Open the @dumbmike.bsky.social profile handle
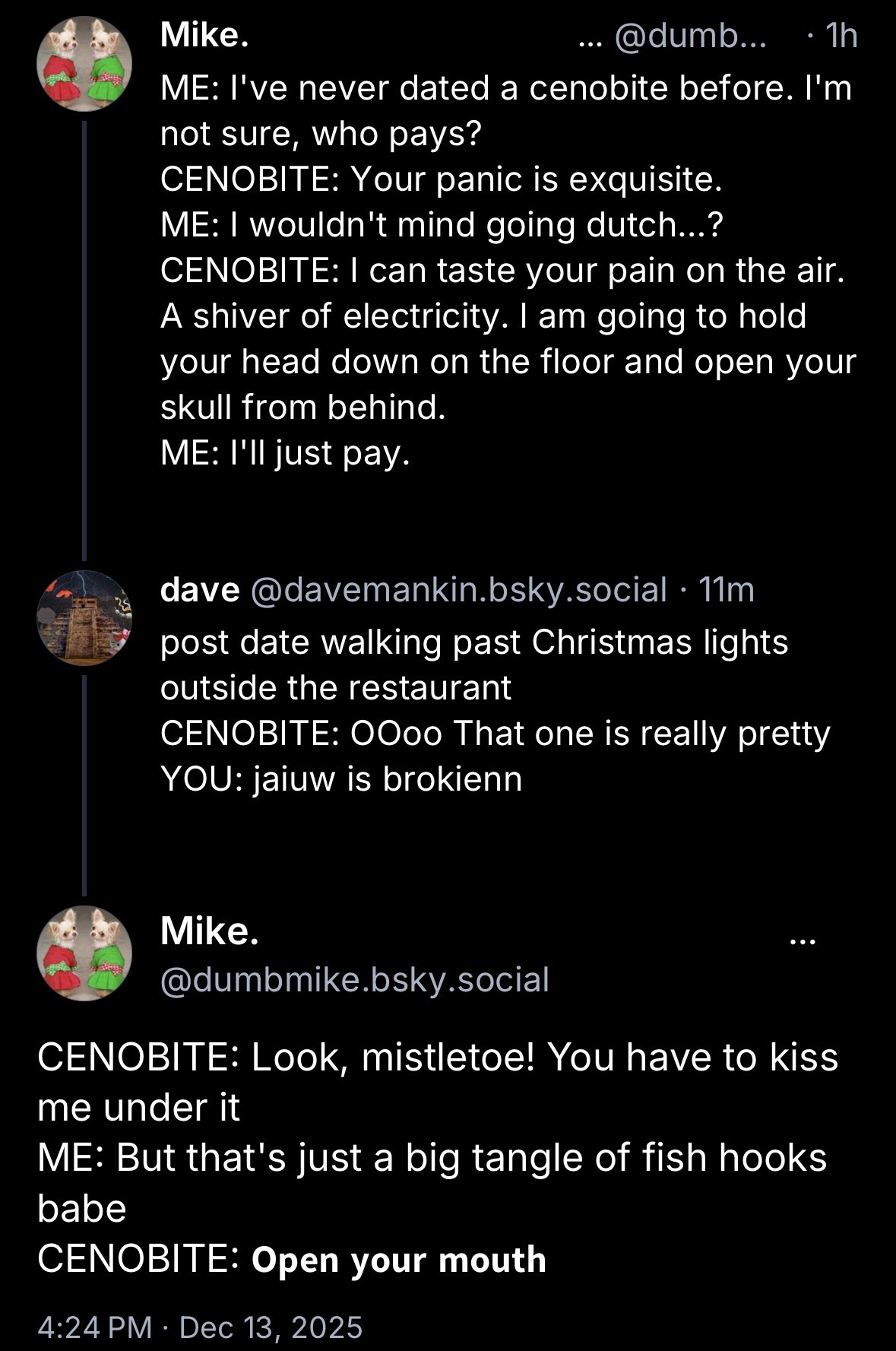 pyautogui.click(x=354, y=979)
